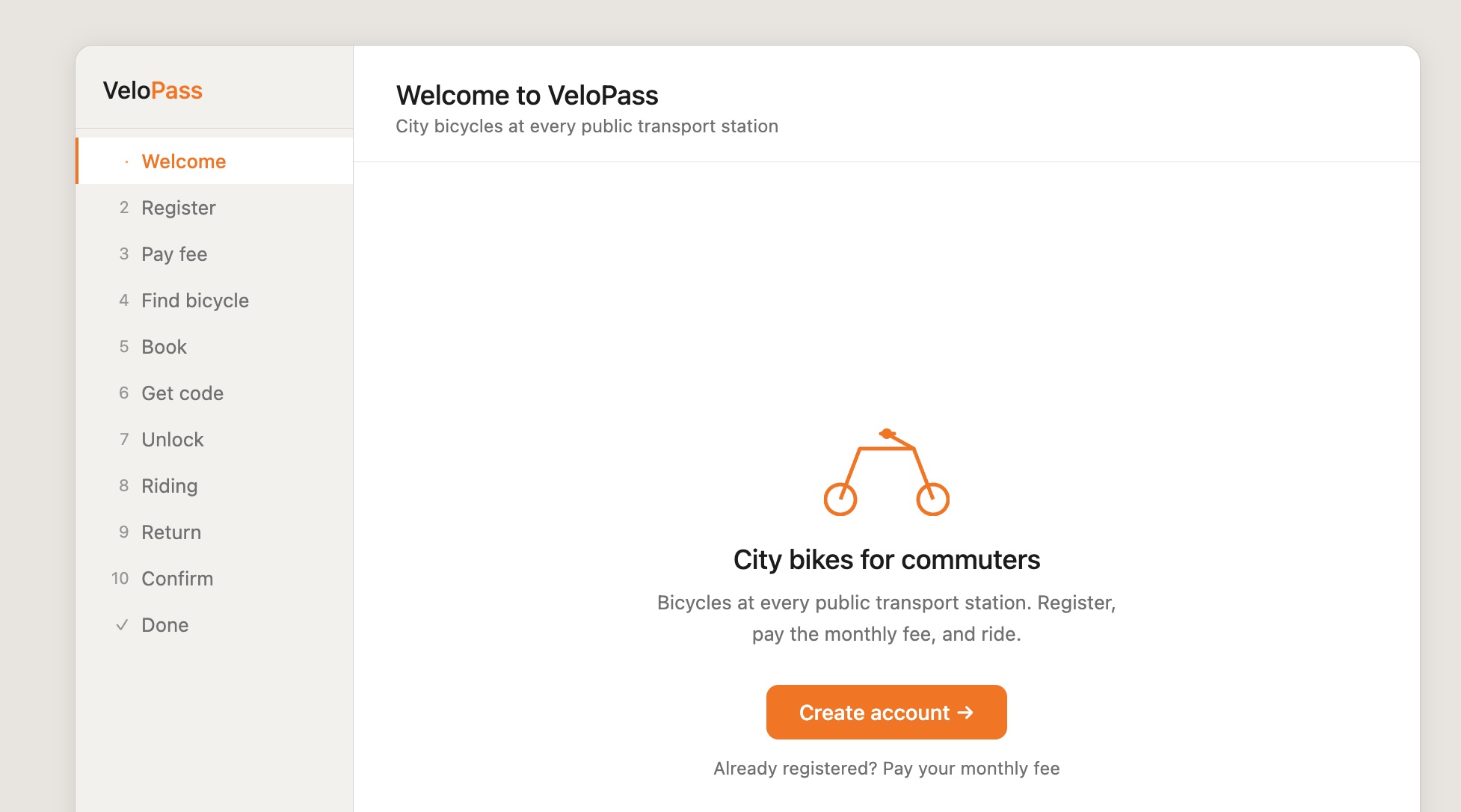The width and height of the screenshot is (1461, 812).
Task: Click the Welcome to VeloPass heading
Action: pyautogui.click(x=527, y=96)
